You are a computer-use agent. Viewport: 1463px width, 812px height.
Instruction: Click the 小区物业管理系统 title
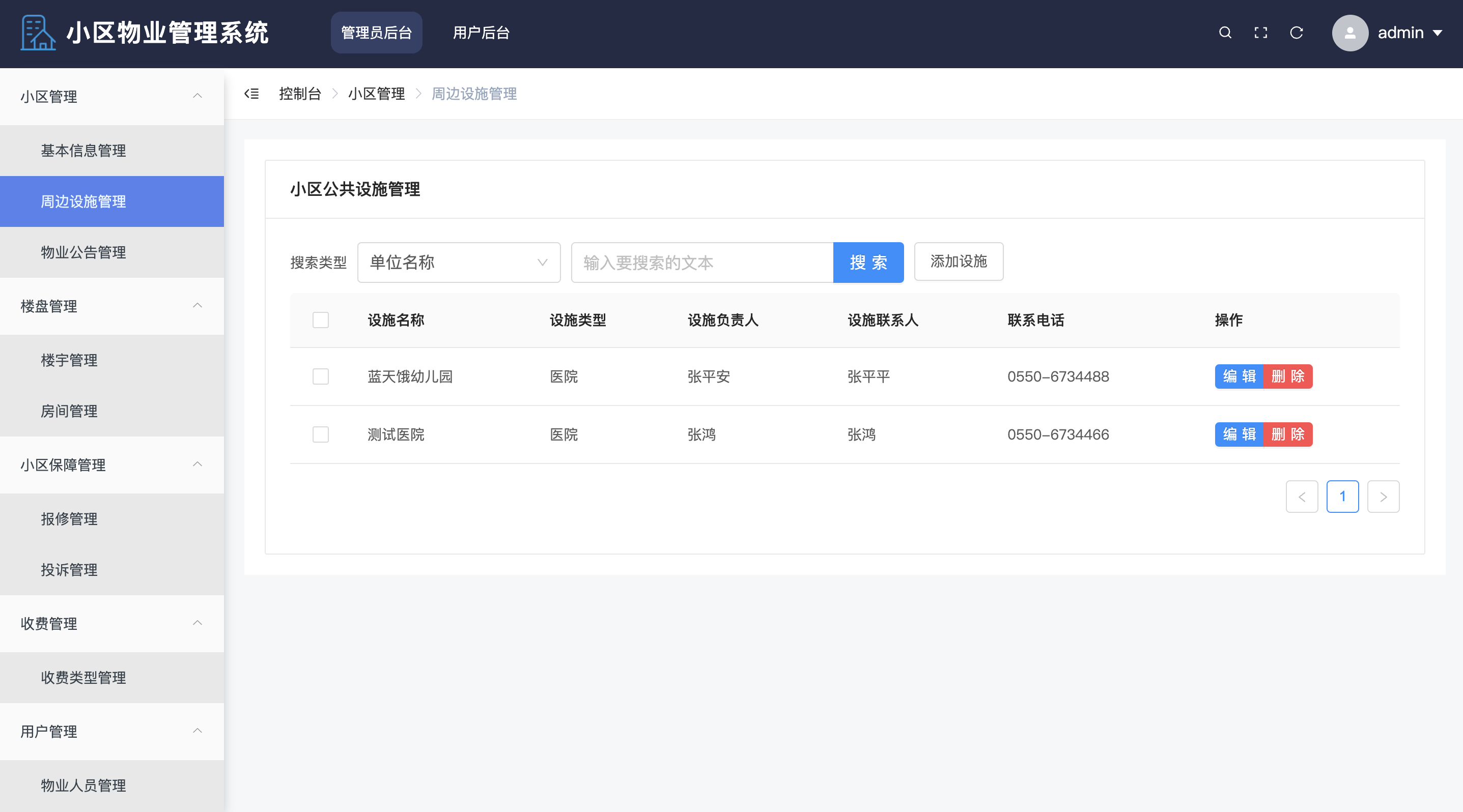(x=167, y=33)
